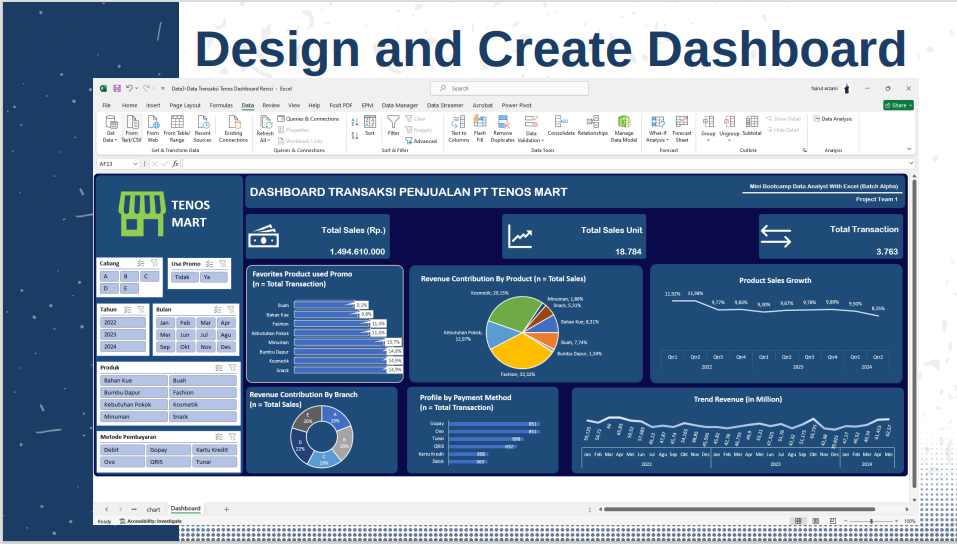Viewport: 957px width, 544px height.
Task: Click Data Analysis button
Action: 832,119
